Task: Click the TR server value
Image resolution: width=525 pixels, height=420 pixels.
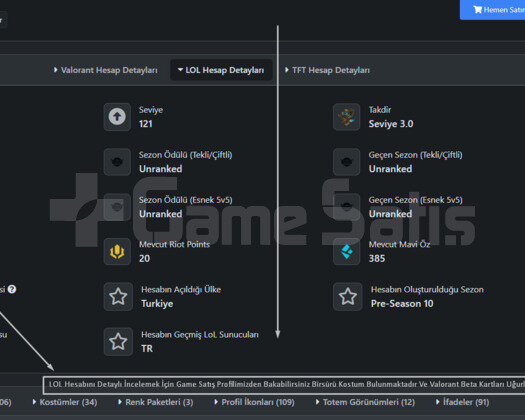Action: click(147, 349)
